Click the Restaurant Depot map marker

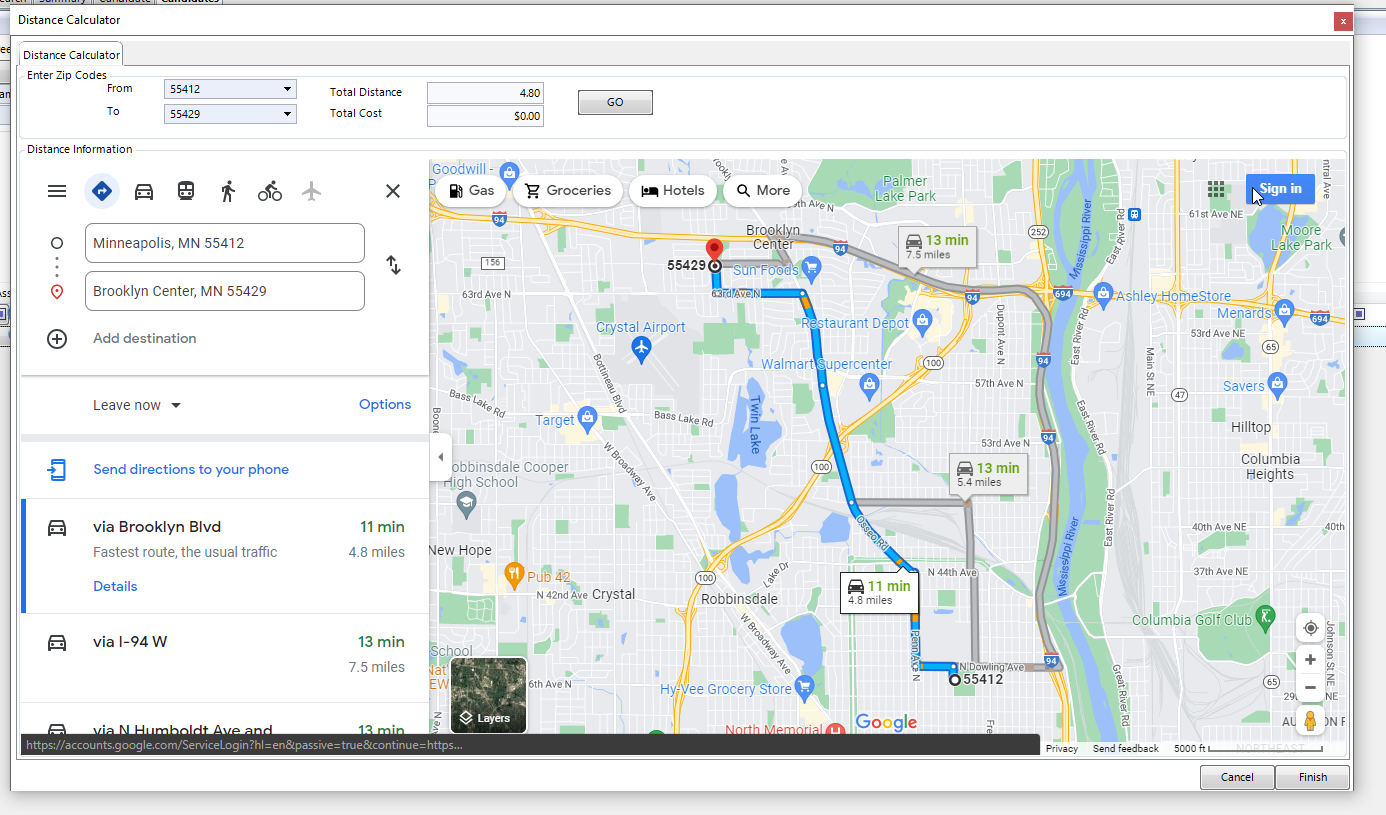click(922, 321)
